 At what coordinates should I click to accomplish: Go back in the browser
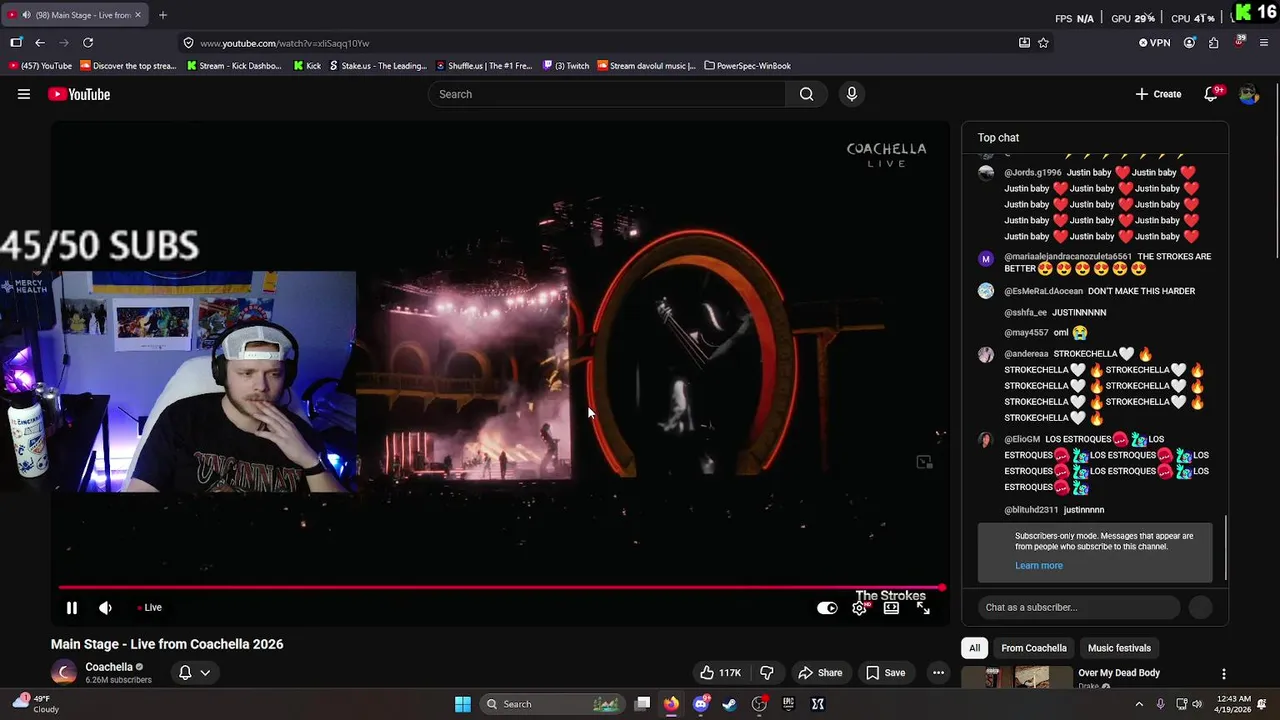(39, 43)
